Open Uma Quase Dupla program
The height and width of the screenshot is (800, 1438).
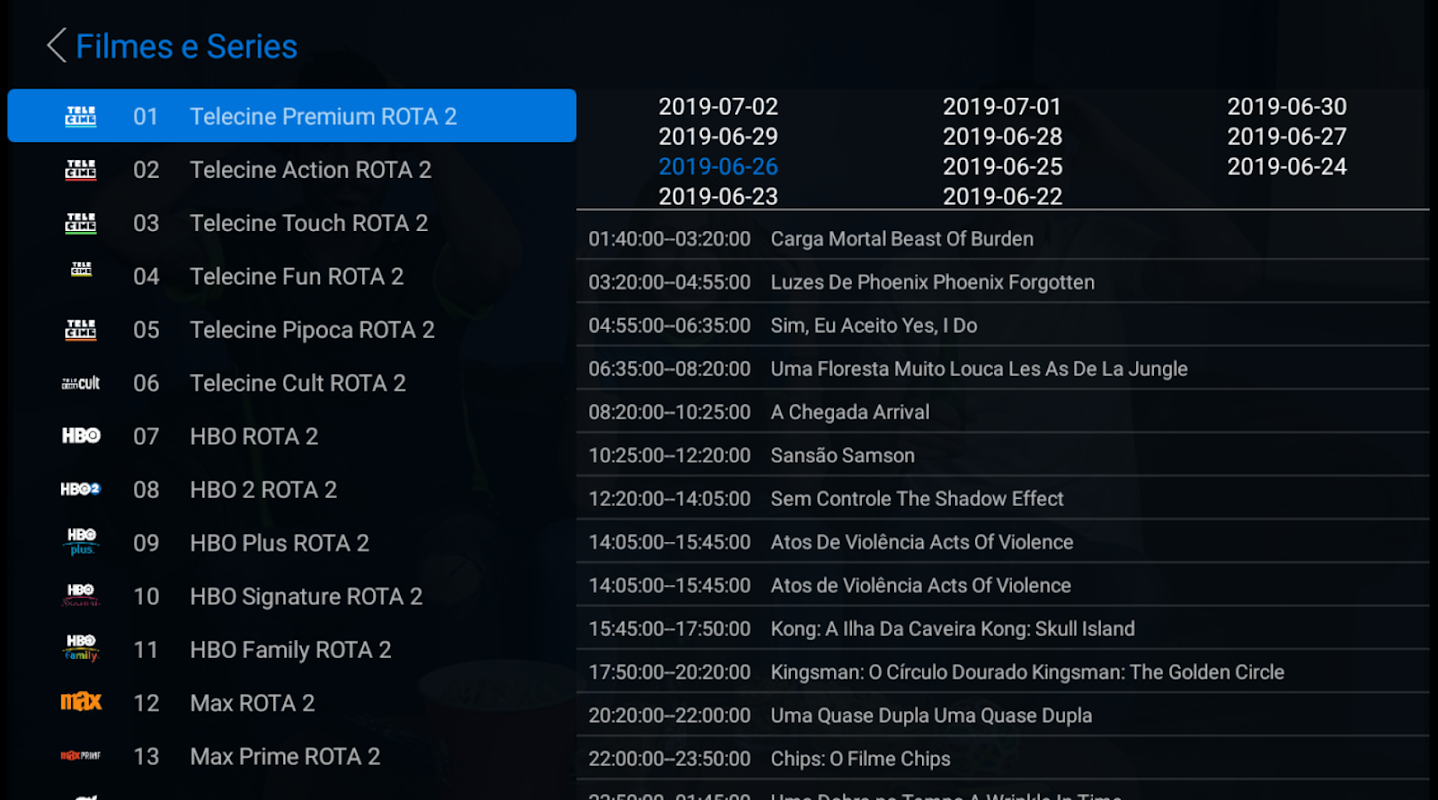1003,715
